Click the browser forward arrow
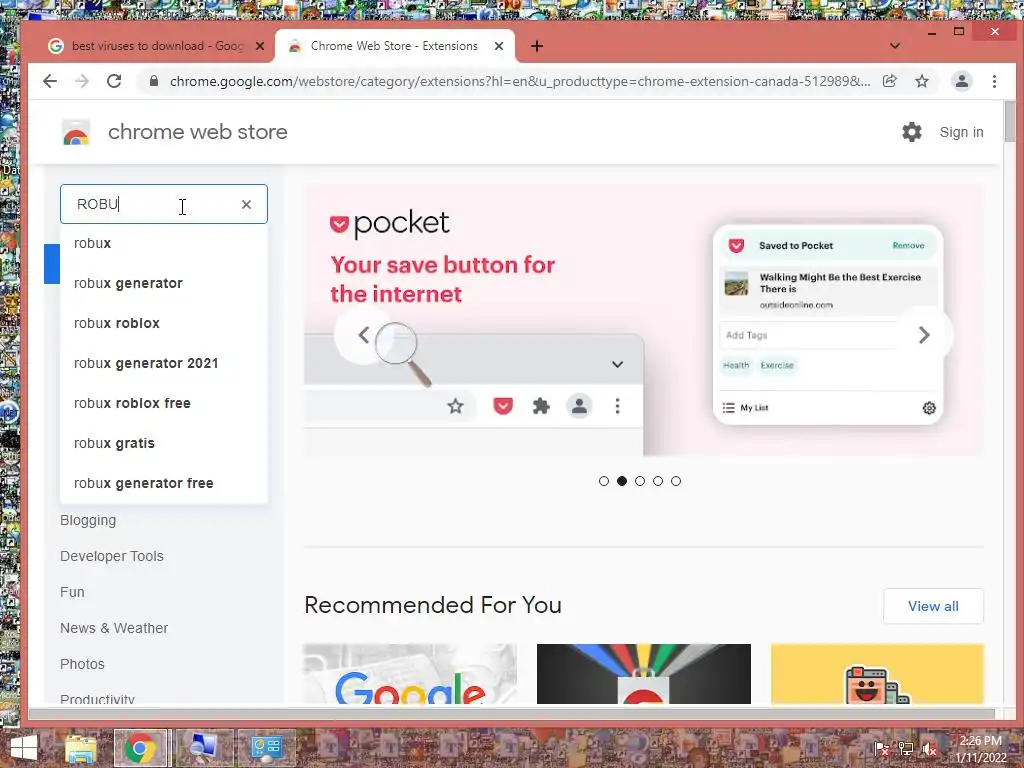This screenshot has height=768, width=1024. [82, 81]
